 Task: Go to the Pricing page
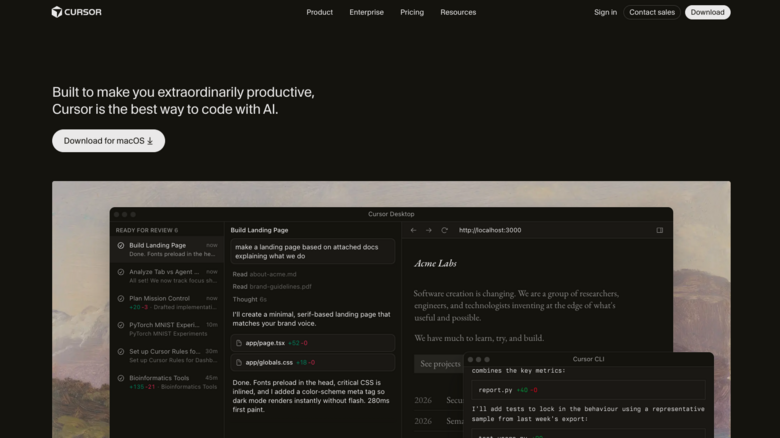pyautogui.click(x=412, y=12)
